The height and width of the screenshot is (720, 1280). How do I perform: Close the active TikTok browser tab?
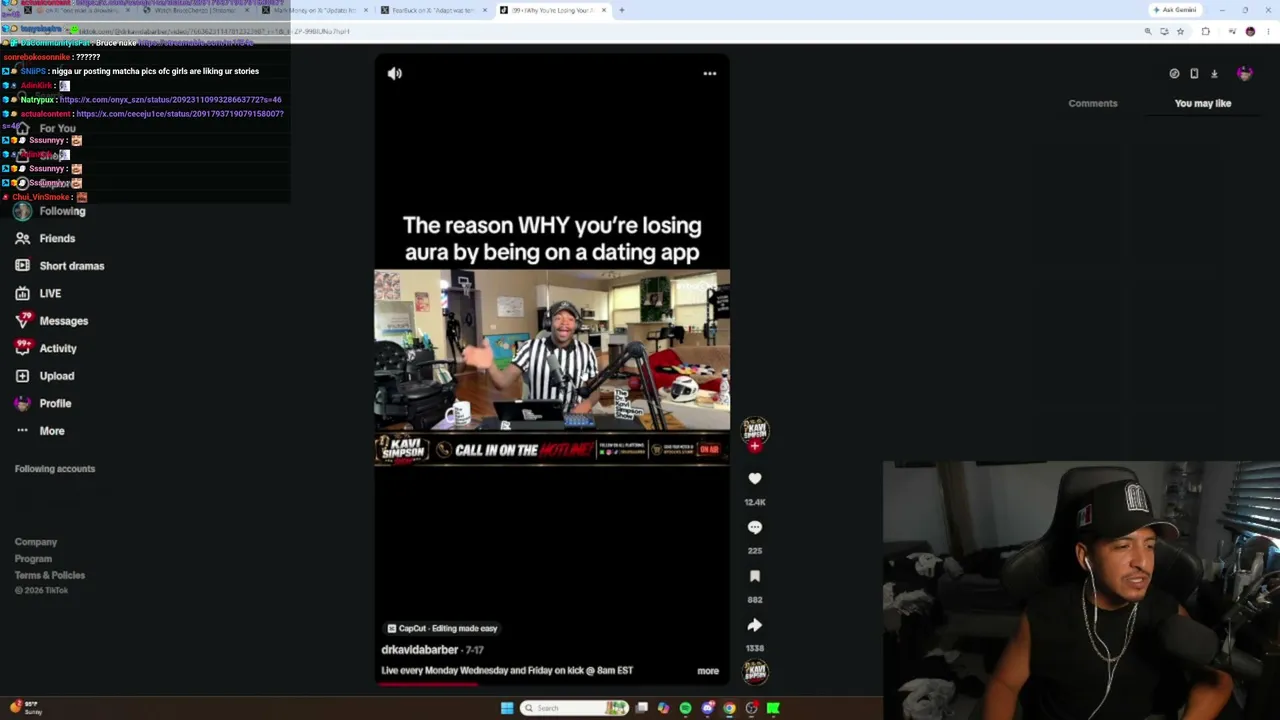[604, 10]
